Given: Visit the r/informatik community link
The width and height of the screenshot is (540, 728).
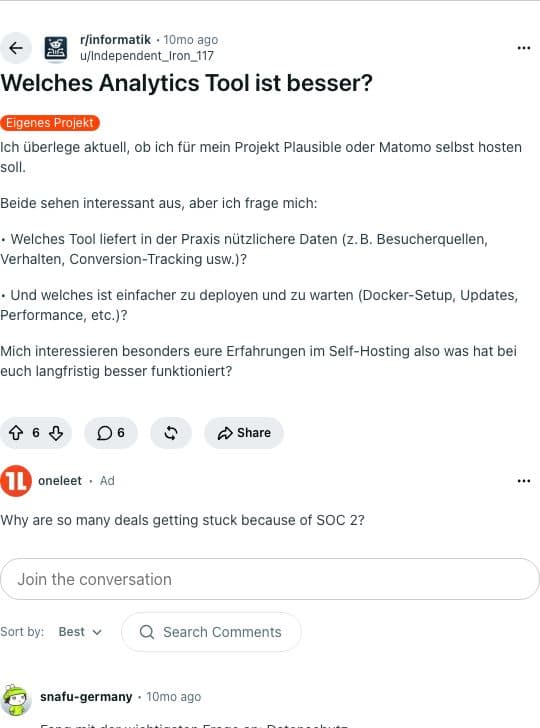Looking at the screenshot, I should [116, 40].
